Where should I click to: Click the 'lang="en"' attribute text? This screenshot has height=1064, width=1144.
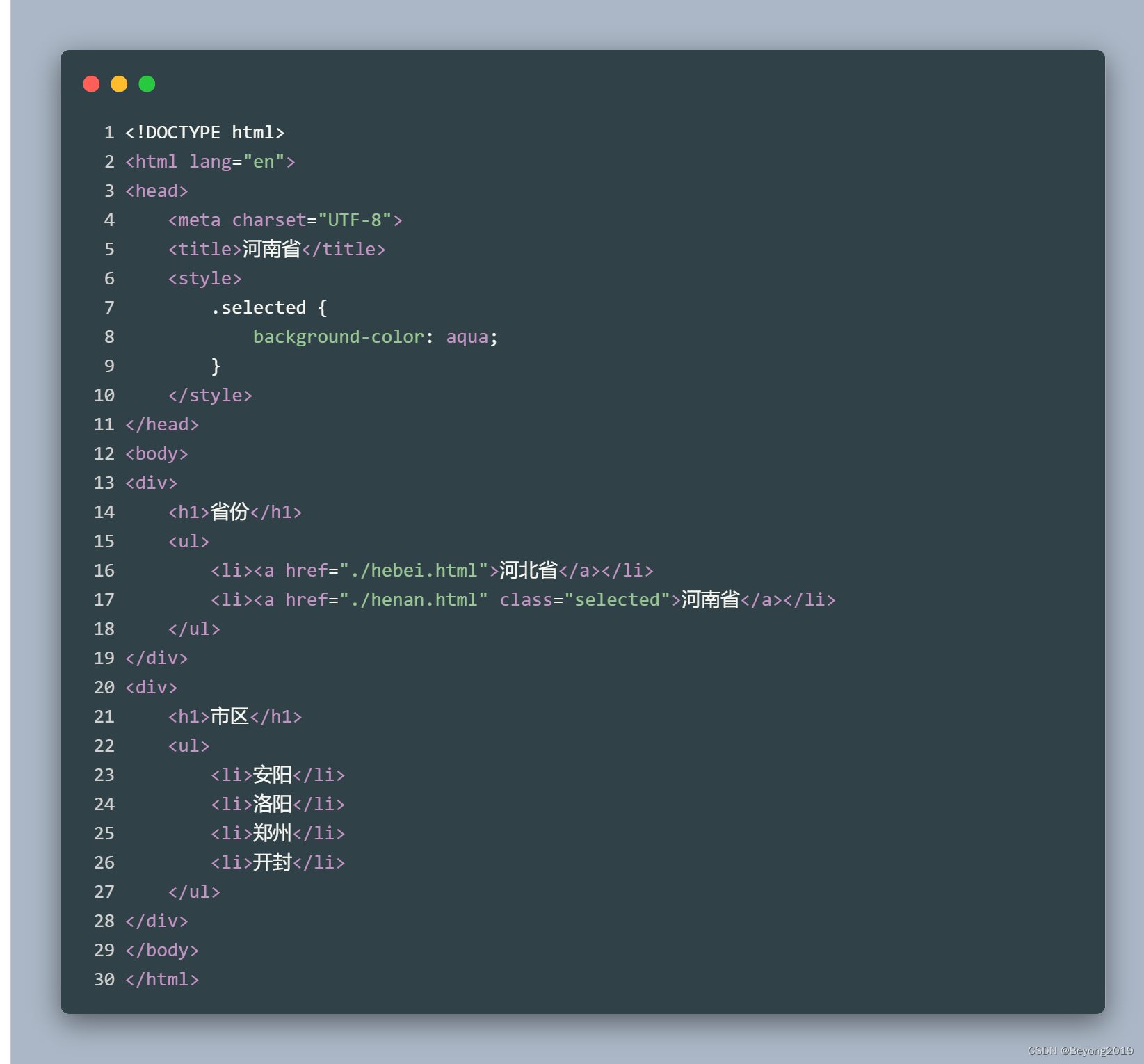point(237,161)
